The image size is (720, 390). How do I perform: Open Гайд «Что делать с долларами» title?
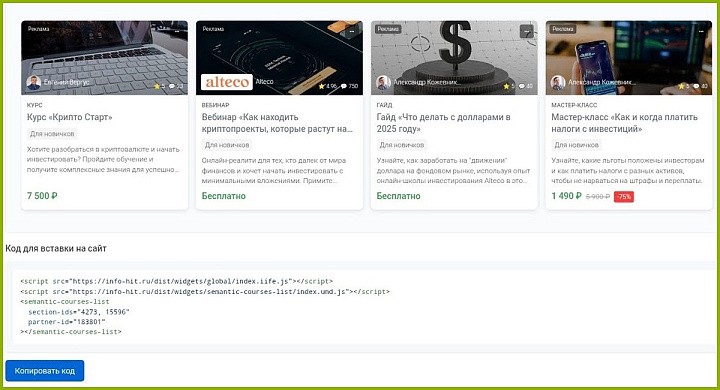pyautogui.click(x=444, y=123)
